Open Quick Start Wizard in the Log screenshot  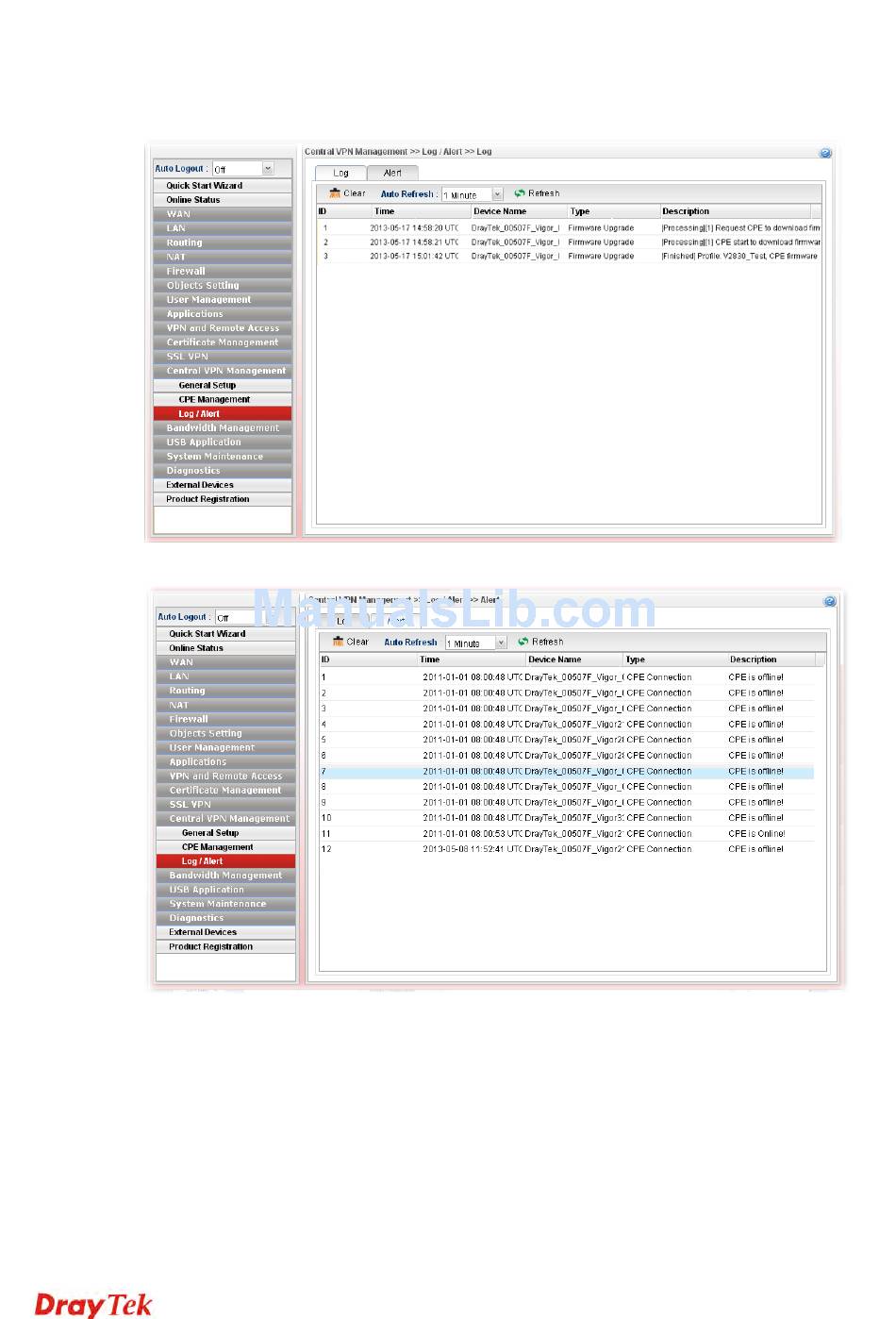pos(223,186)
